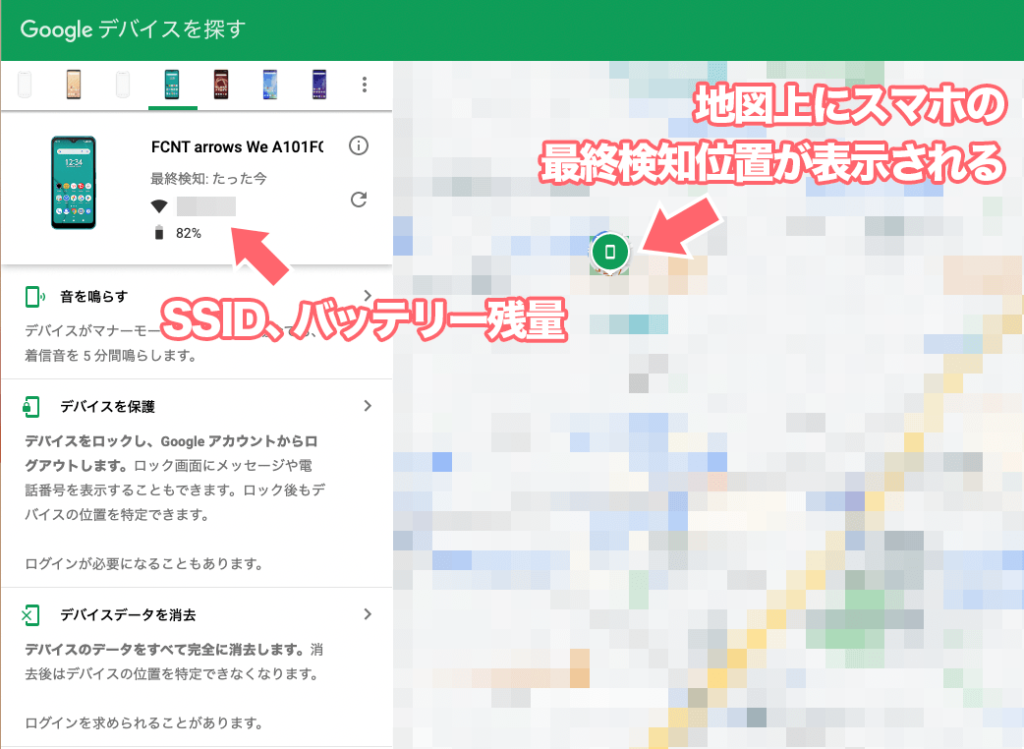Click the デバイスデータを消去 erase phone icon
Viewport: 1024px width, 749px height.
click(31, 614)
